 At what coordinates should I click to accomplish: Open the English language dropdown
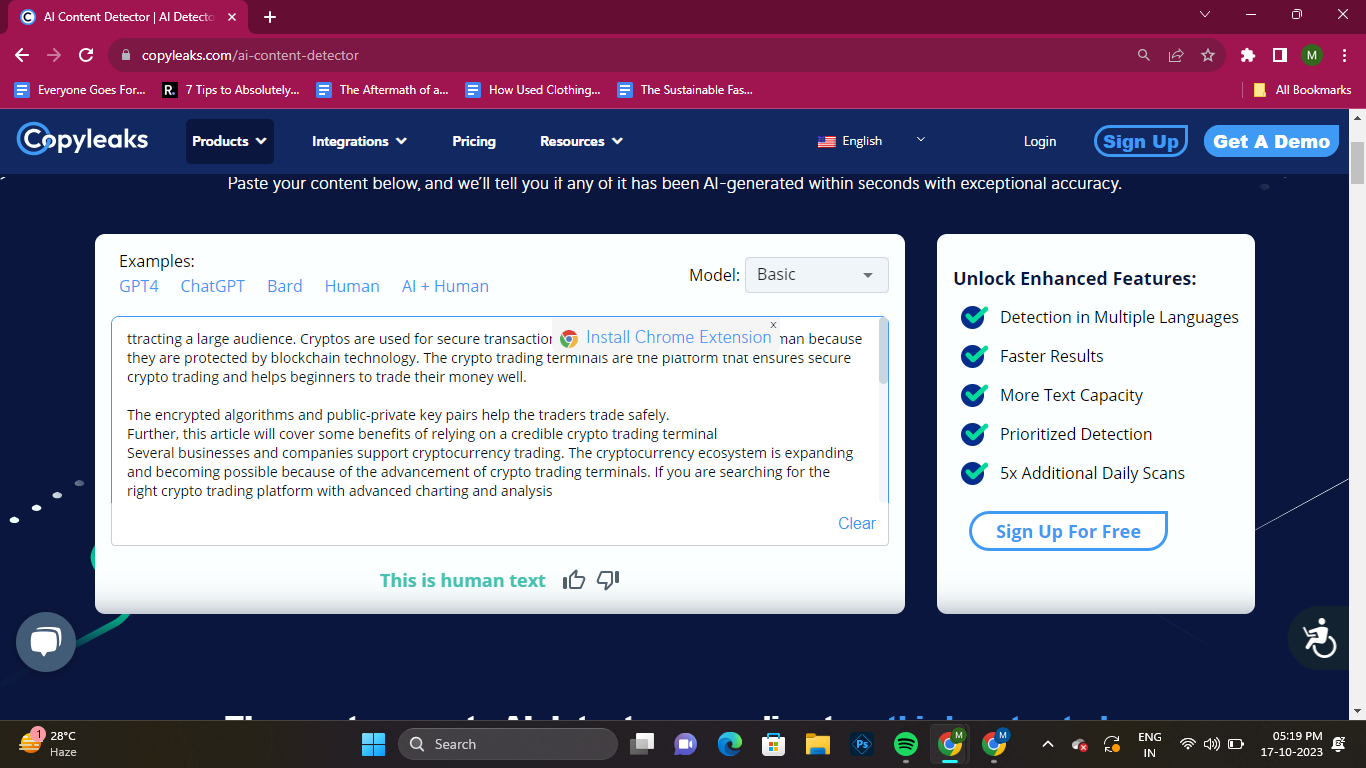click(x=872, y=141)
